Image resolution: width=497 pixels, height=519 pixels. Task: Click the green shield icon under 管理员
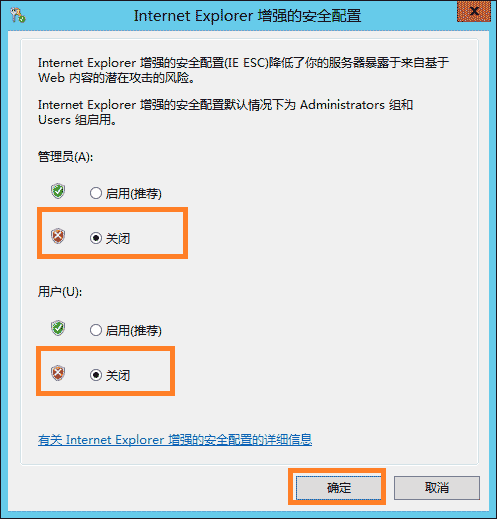[x=58, y=191]
